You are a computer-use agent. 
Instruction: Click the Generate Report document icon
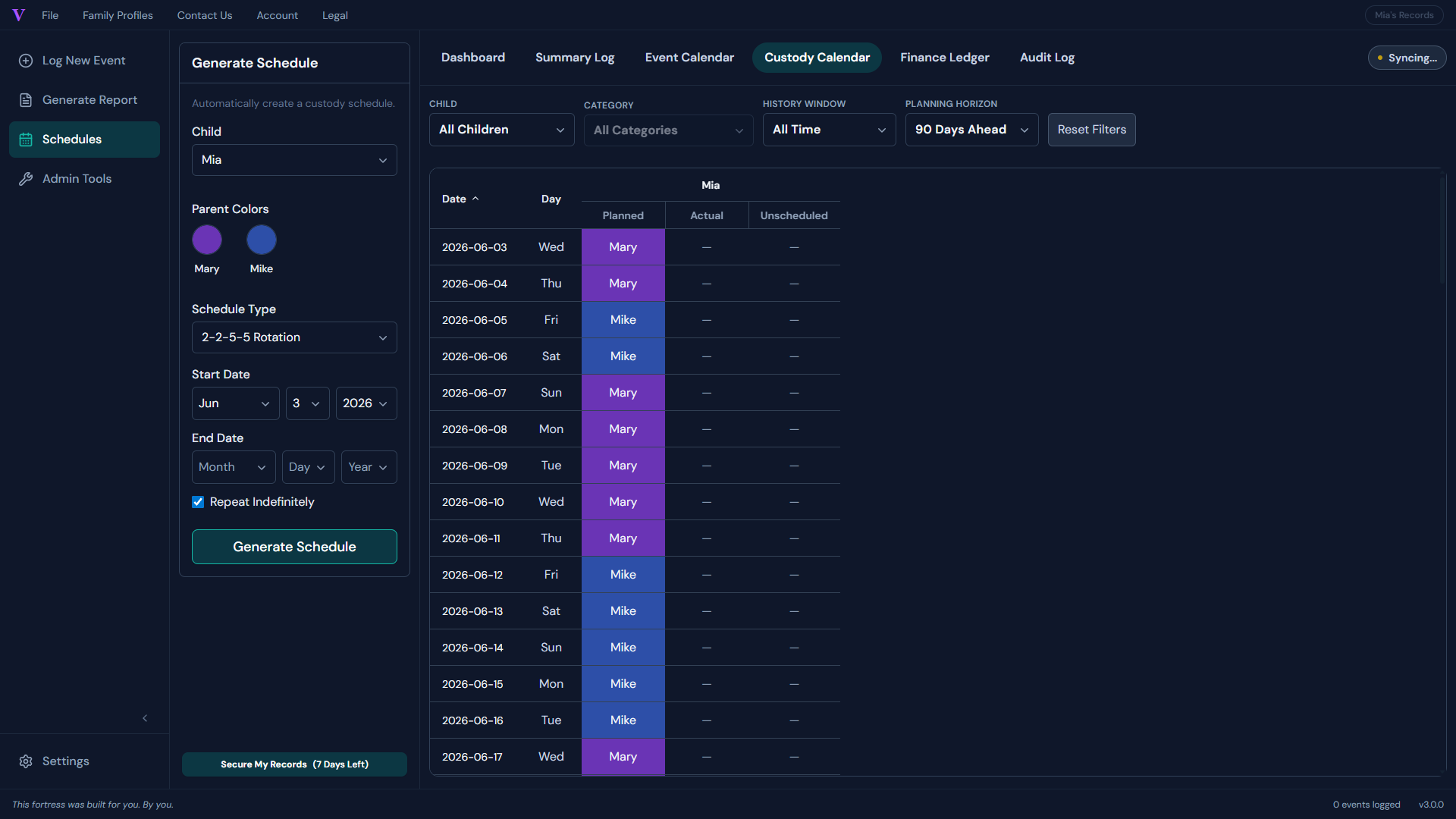[x=26, y=100]
